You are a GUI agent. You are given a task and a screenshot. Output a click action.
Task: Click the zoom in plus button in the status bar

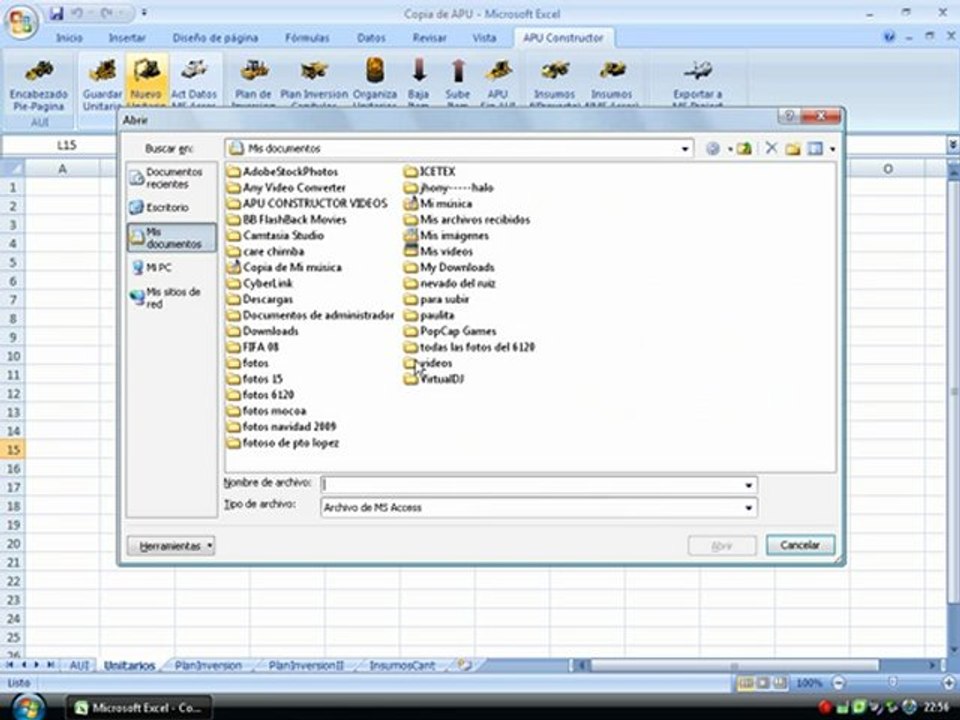click(x=948, y=682)
